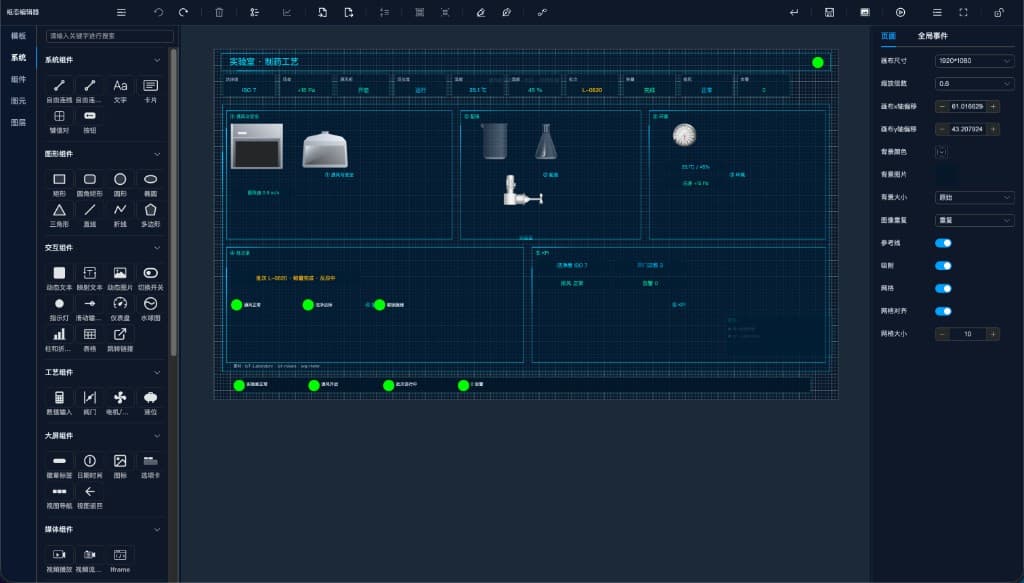The image size is (1024, 583).
Task: Select the 圆角矩形 rounded rectangle shape
Action: tap(89, 184)
